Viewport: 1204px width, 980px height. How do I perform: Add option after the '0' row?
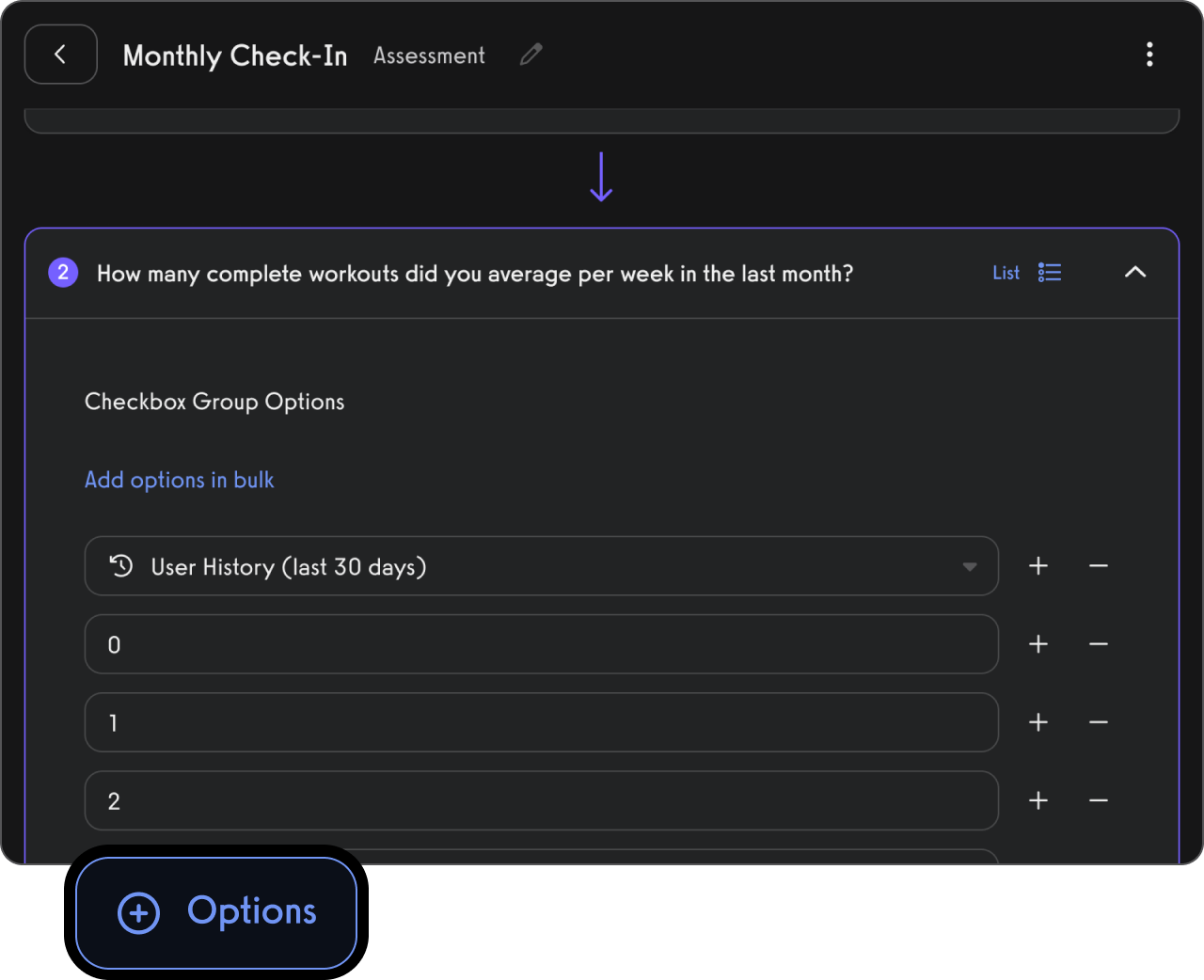pos(1038,644)
